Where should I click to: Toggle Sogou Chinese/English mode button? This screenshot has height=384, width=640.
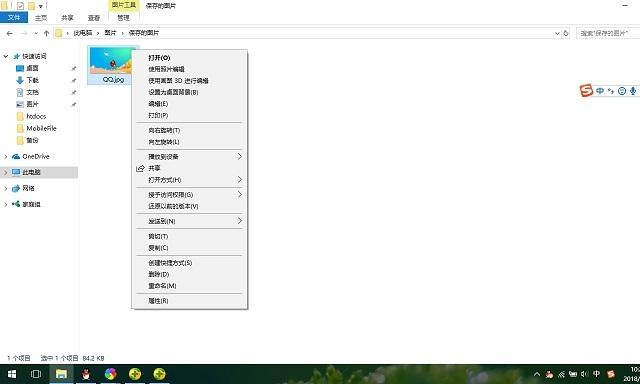point(600,91)
